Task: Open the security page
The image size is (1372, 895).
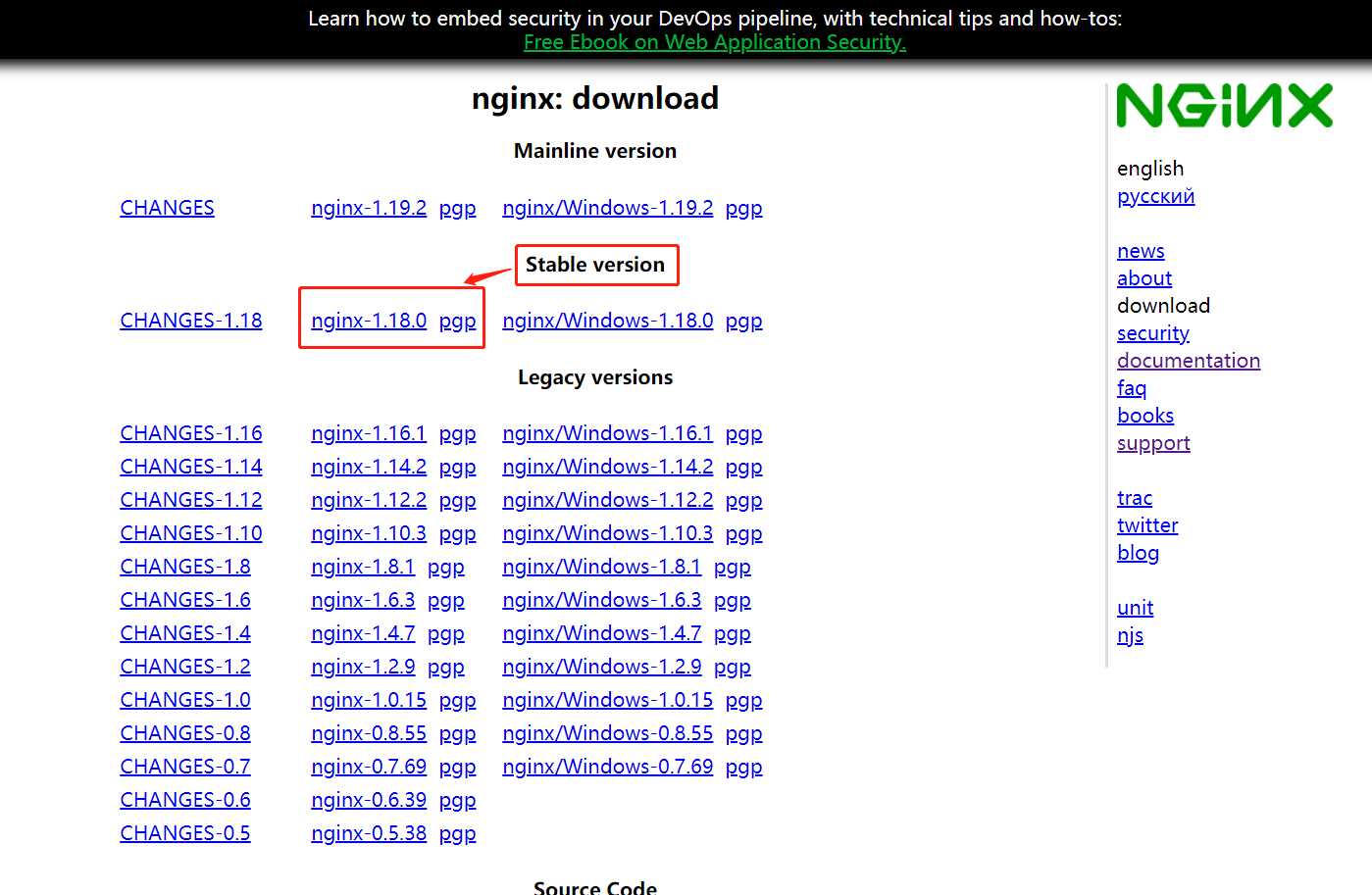Action: (1153, 333)
